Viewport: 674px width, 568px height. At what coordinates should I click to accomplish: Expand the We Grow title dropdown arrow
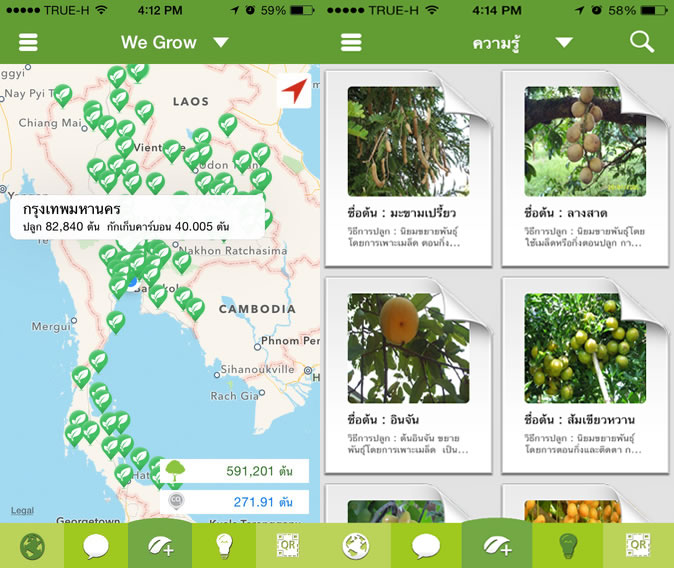(221, 42)
